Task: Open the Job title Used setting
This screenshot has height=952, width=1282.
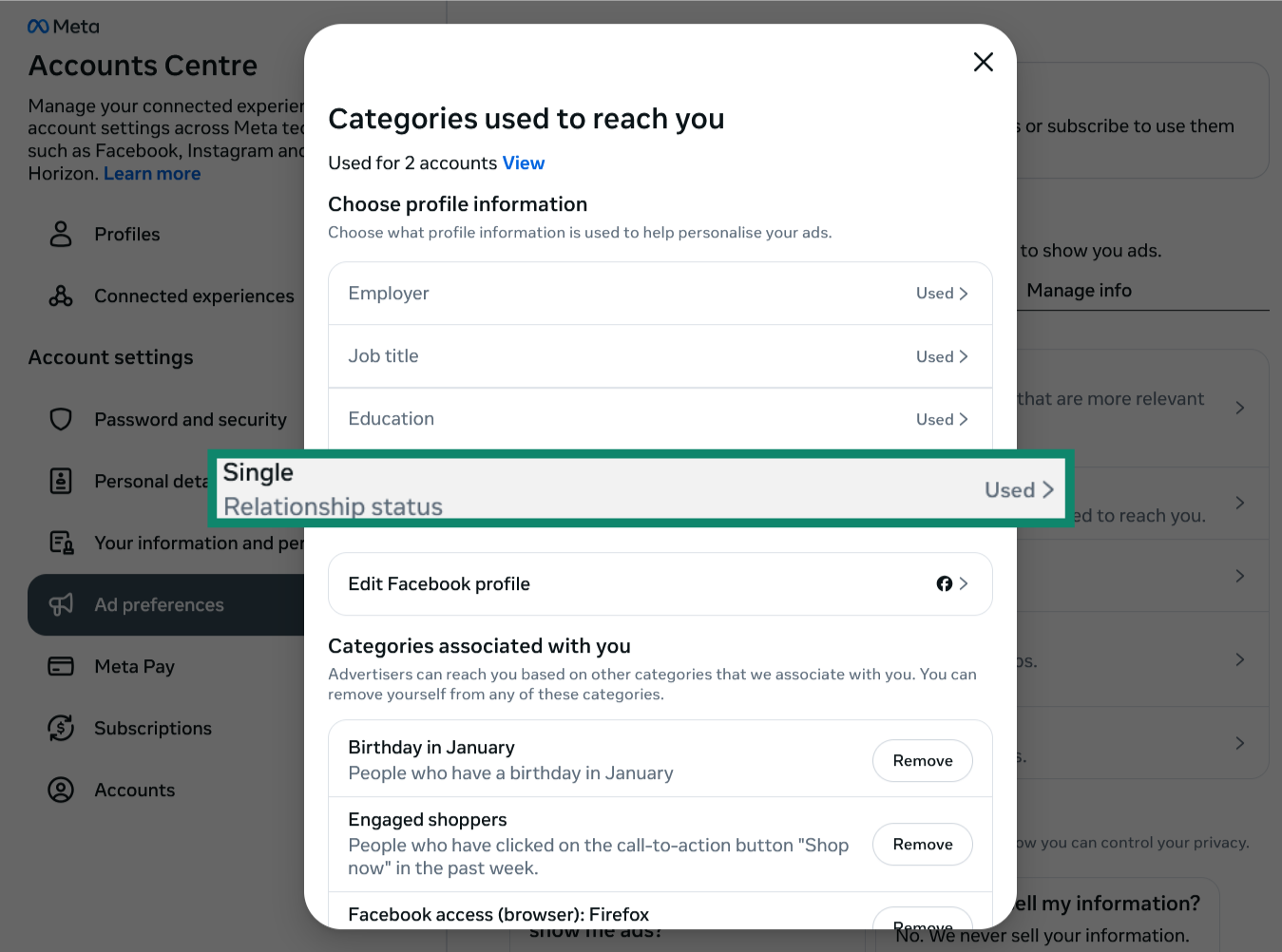Action: 941,356
